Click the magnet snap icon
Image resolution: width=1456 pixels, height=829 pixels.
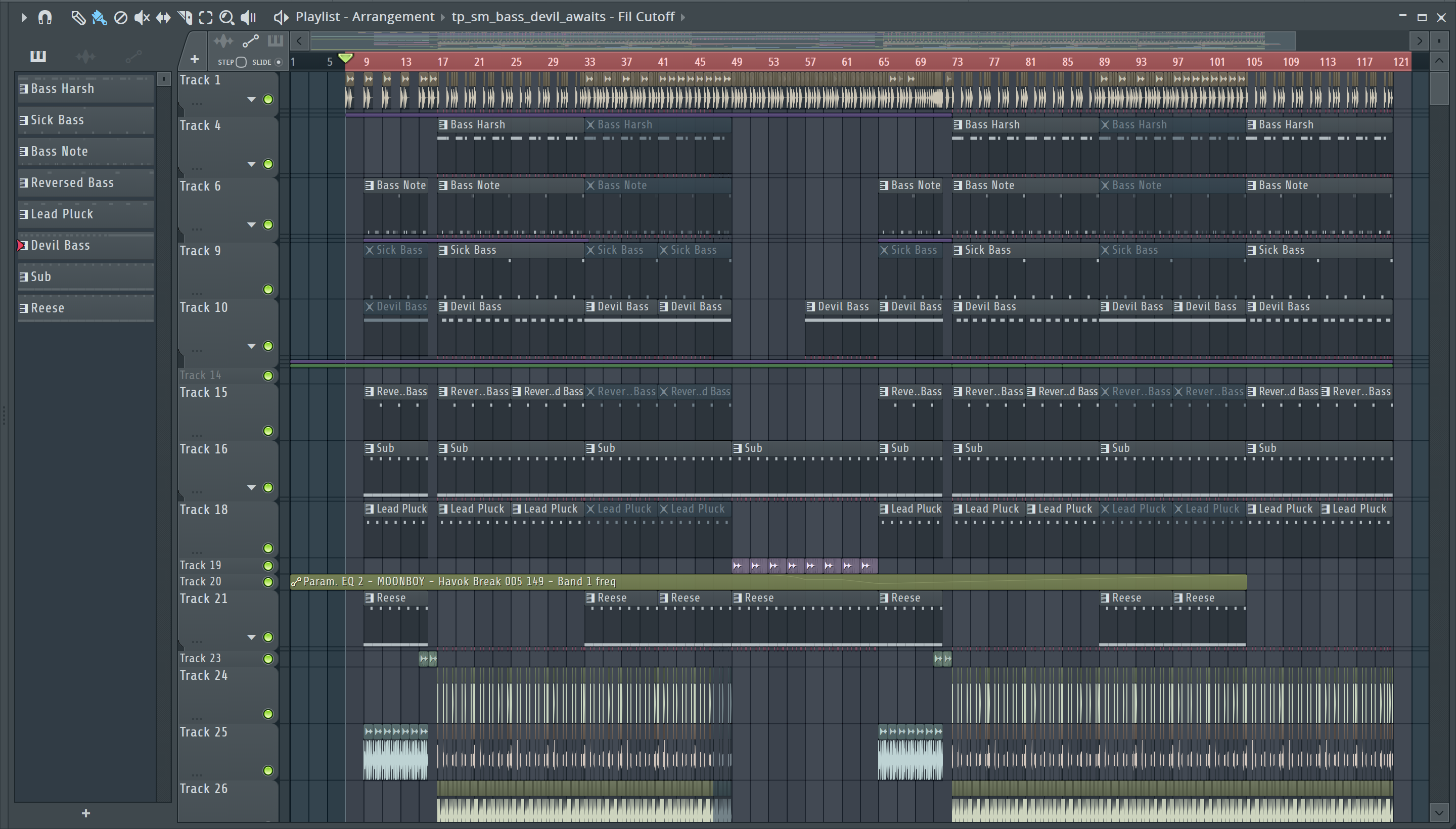click(x=44, y=18)
